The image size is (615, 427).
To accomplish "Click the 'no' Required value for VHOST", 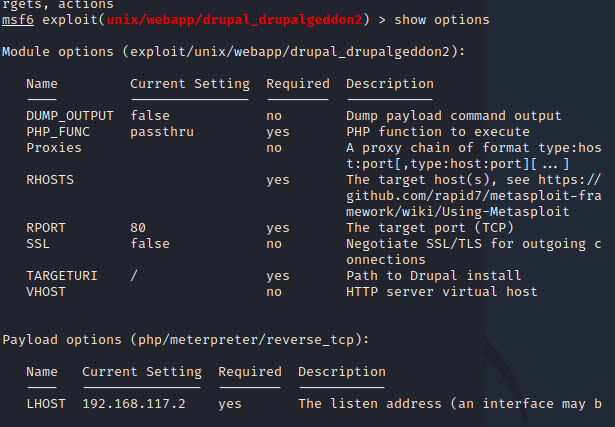I will coord(274,292).
